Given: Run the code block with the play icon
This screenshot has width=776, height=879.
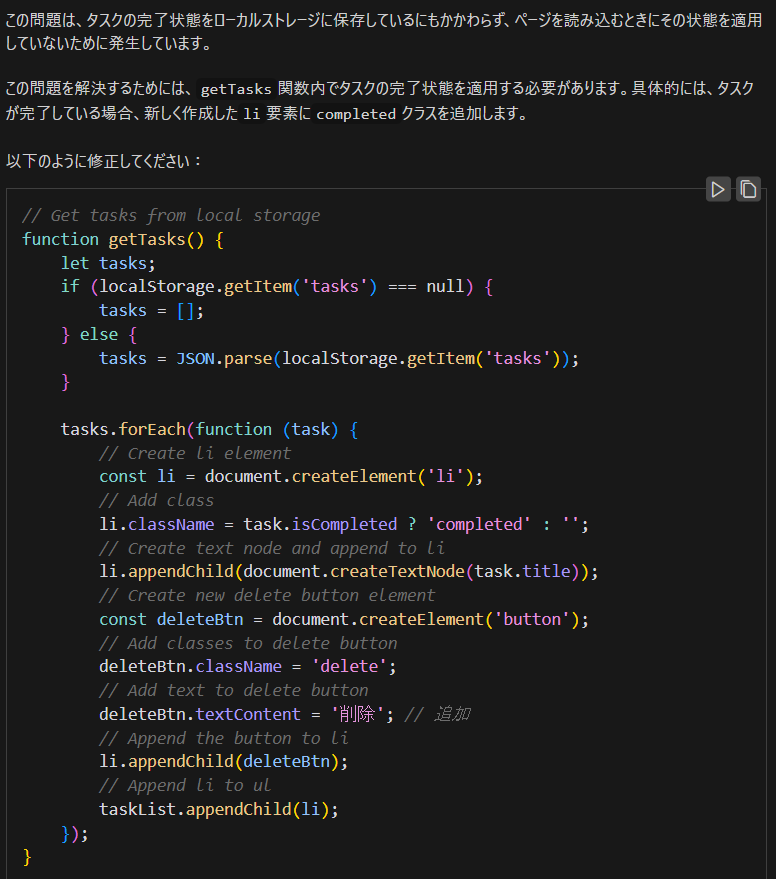Looking at the screenshot, I should (717, 188).
